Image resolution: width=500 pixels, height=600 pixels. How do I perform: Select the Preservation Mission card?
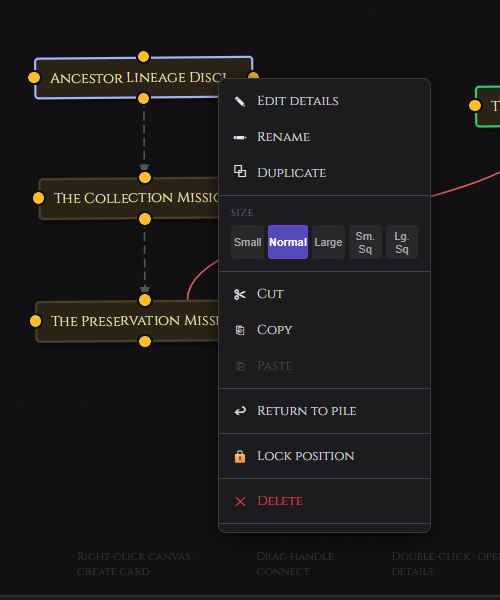point(127,321)
